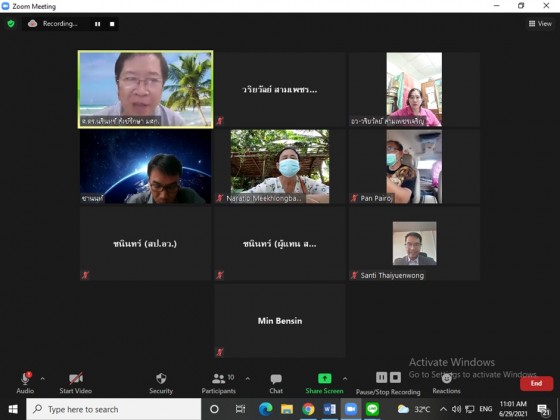Show hidden system tray icons
Screen dimensions: 560x420
tap(443, 409)
